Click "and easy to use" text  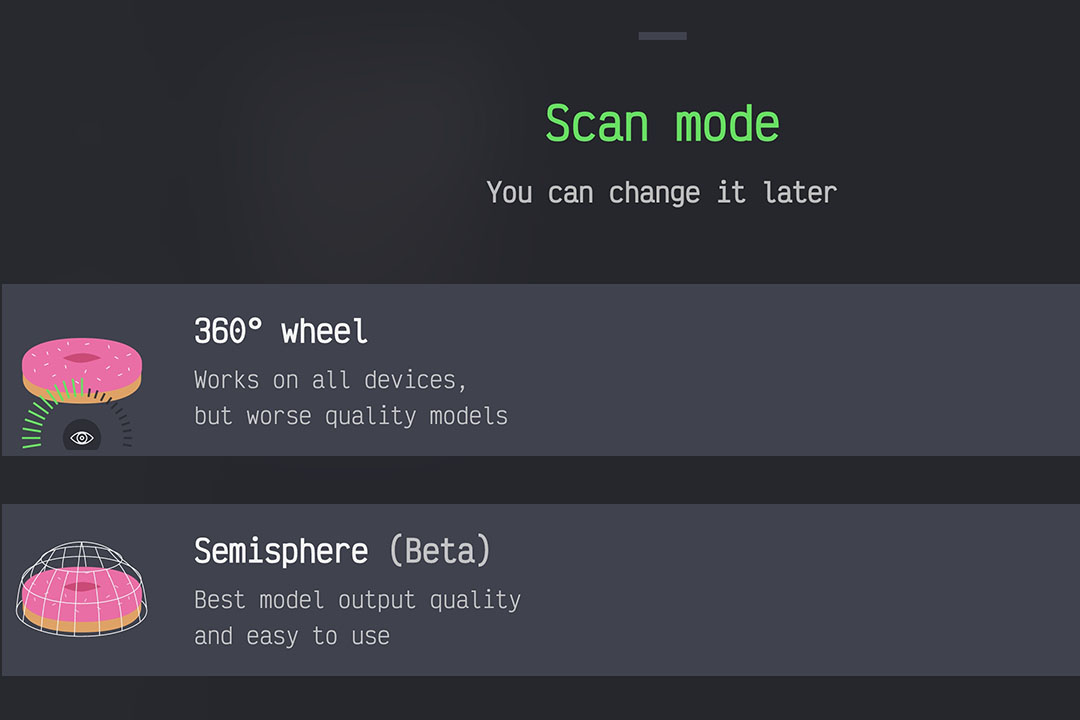(x=292, y=636)
